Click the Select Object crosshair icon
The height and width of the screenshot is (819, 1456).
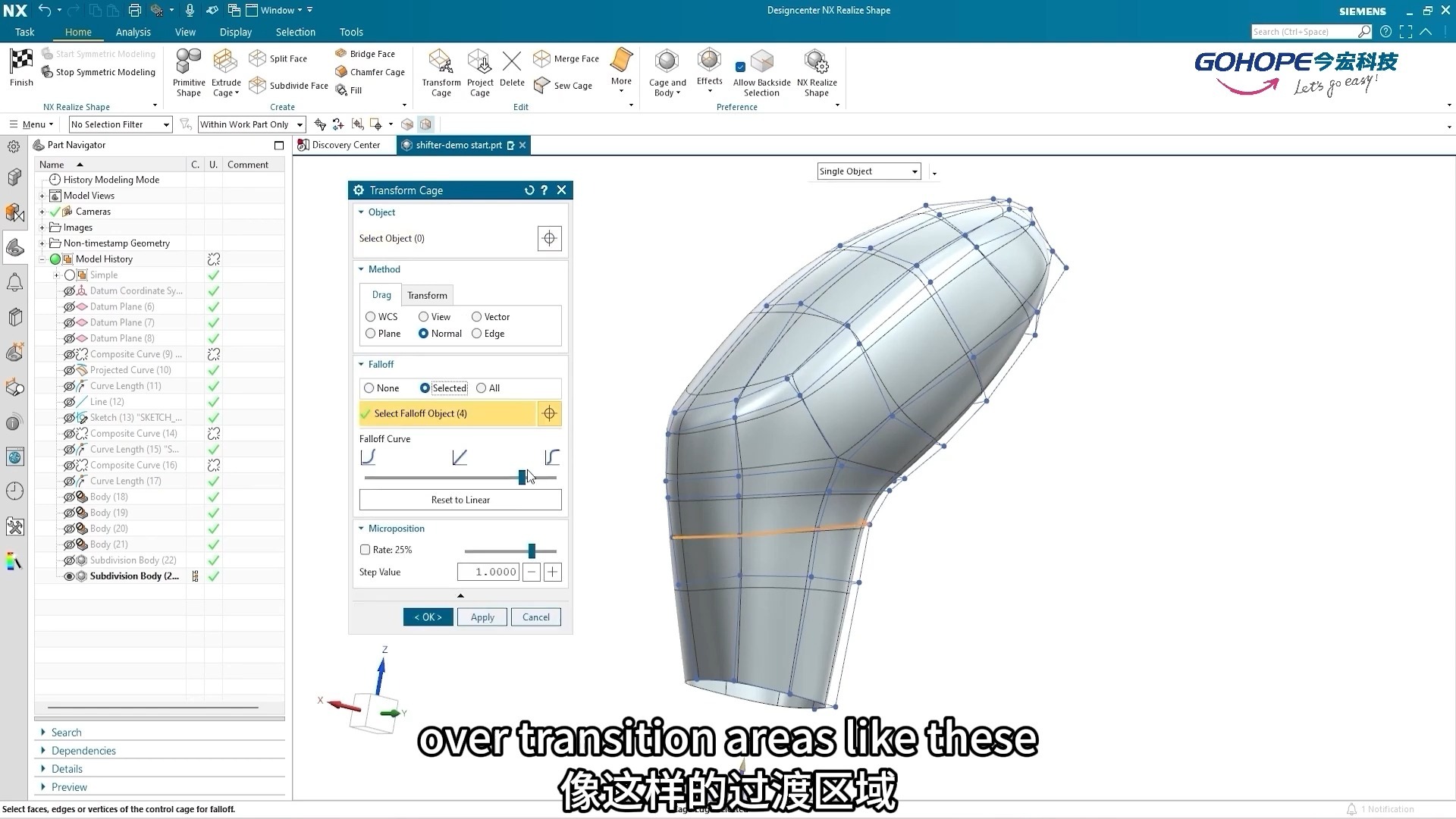click(x=549, y=238)
